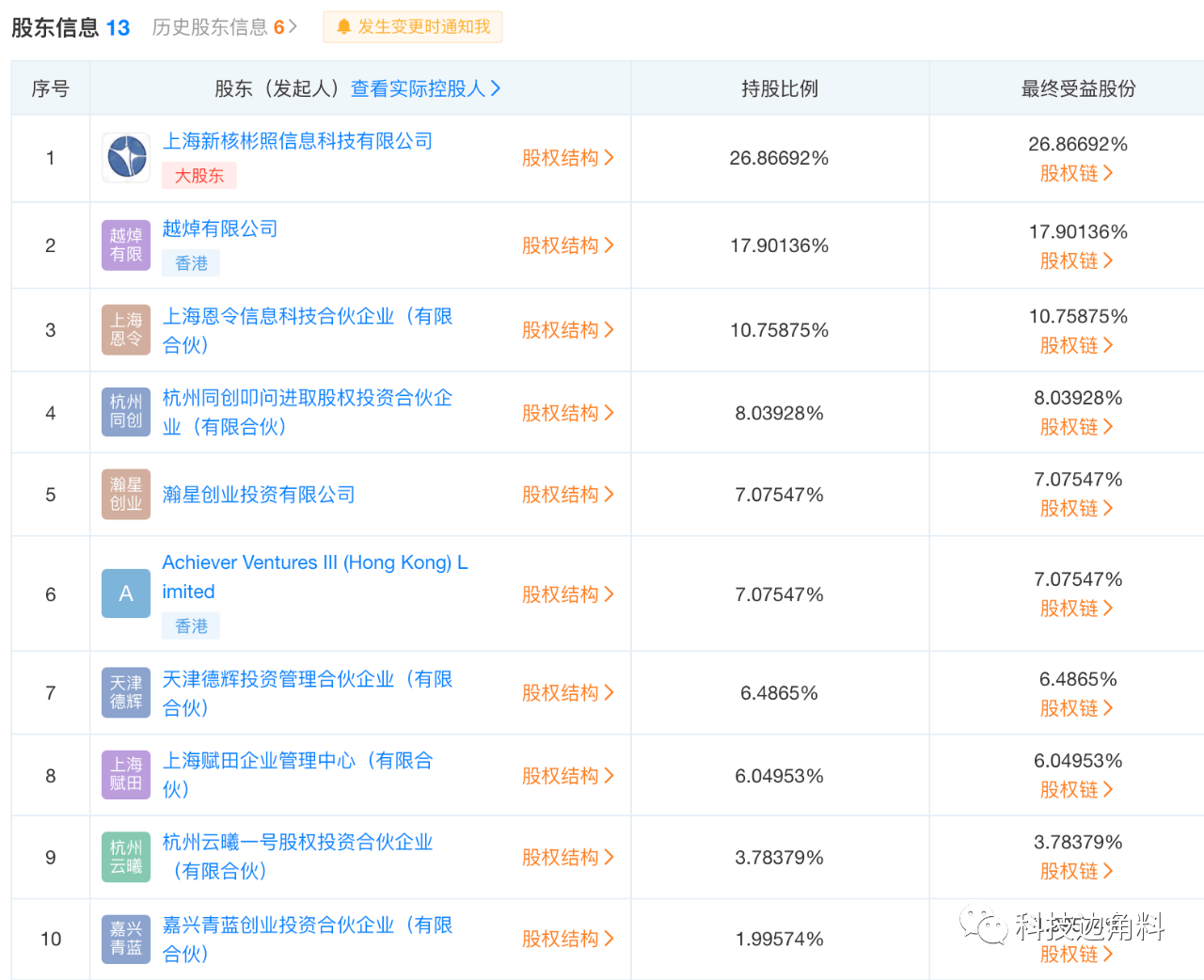
Task: Open 上海恩令信息科技合伙企业 link
Action: 308,330
